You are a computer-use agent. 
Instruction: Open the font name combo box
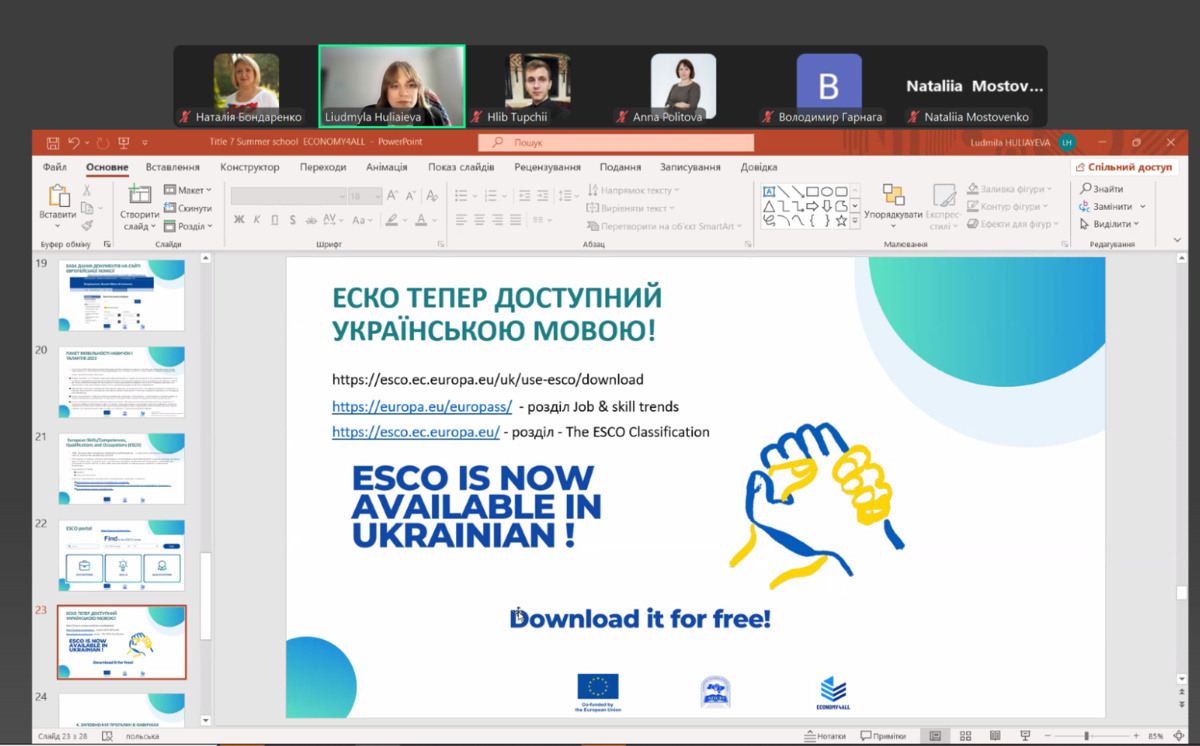tap(289, 196)
